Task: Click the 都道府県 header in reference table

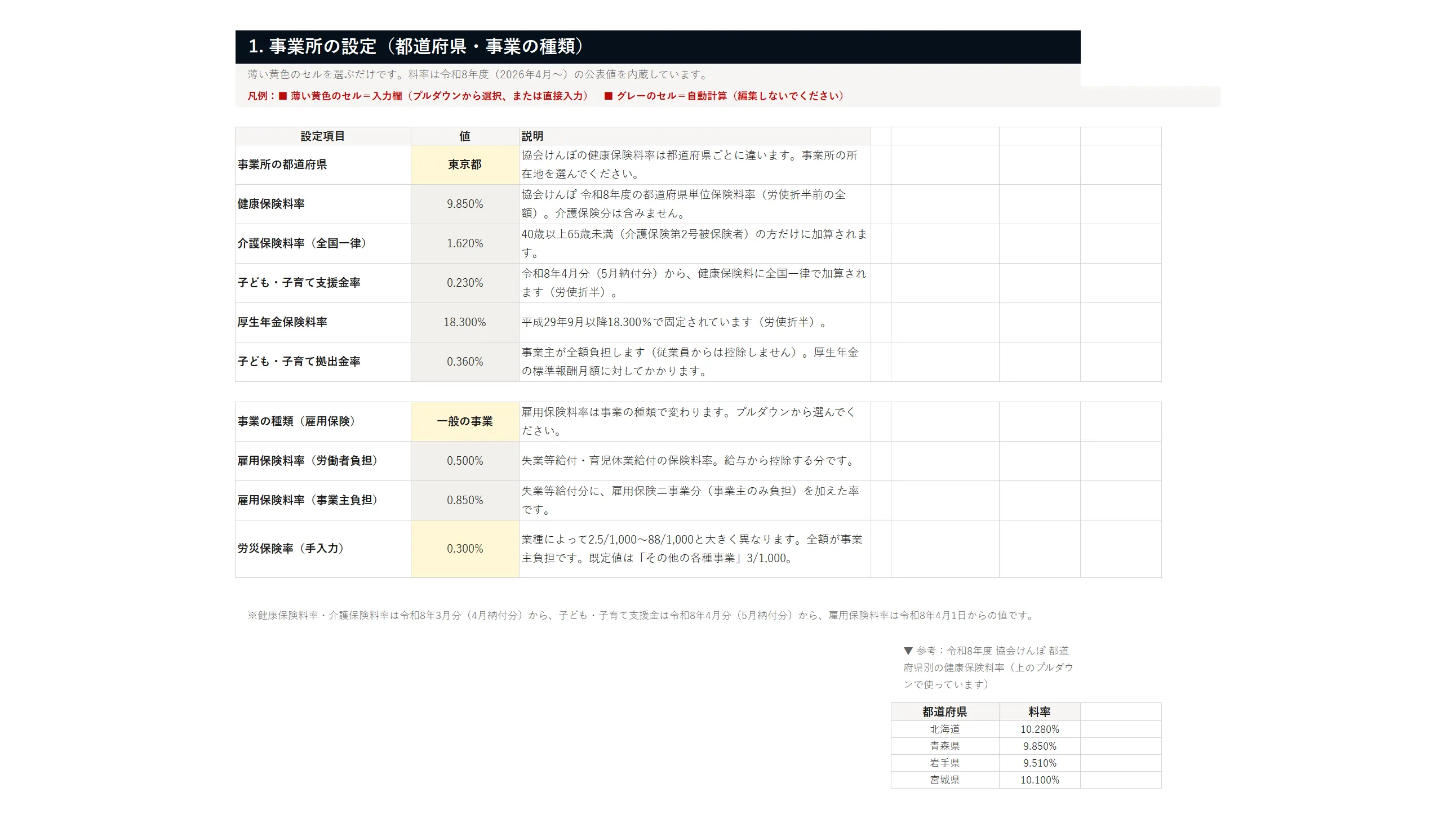Action: tap(944, 711)
